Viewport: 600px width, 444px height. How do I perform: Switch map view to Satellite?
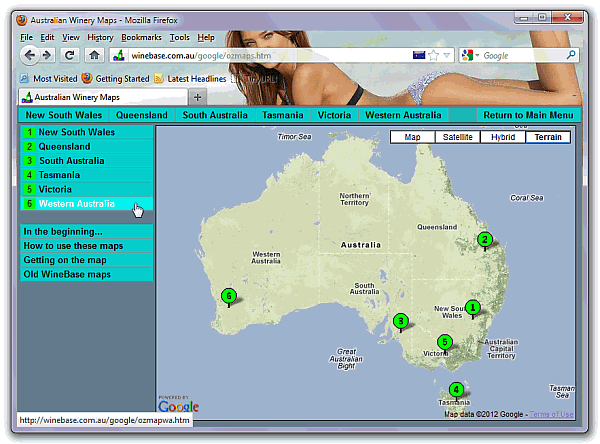(x=458, y=137)
